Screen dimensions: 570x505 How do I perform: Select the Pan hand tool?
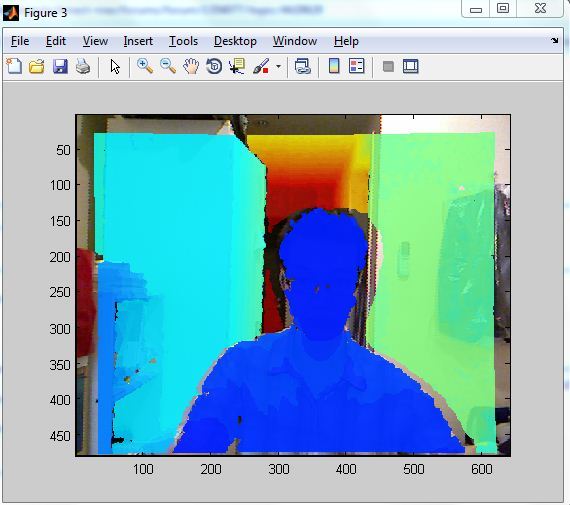(191, 67)
